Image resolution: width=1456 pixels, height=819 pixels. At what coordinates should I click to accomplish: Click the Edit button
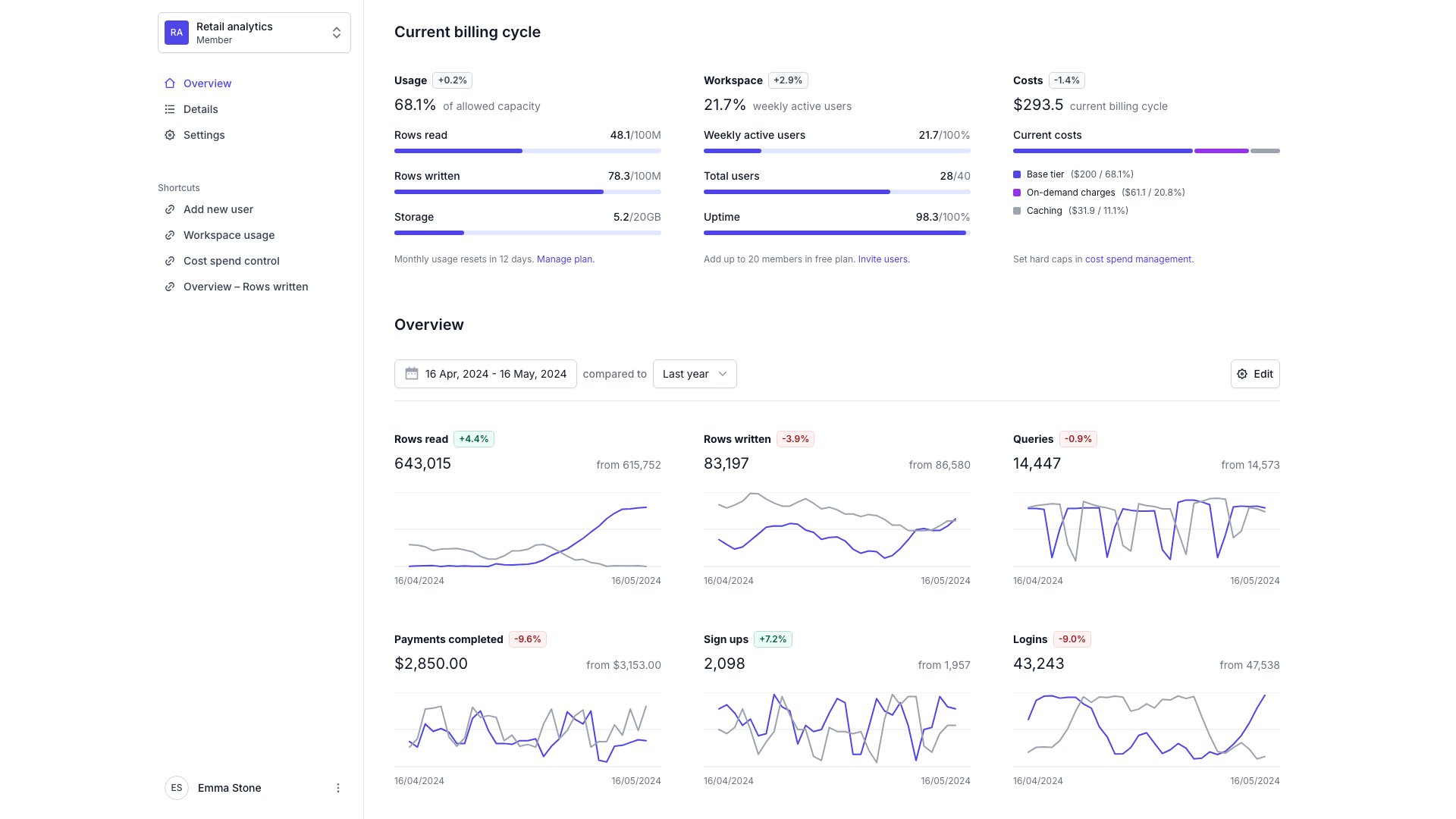click(1255, 373)
